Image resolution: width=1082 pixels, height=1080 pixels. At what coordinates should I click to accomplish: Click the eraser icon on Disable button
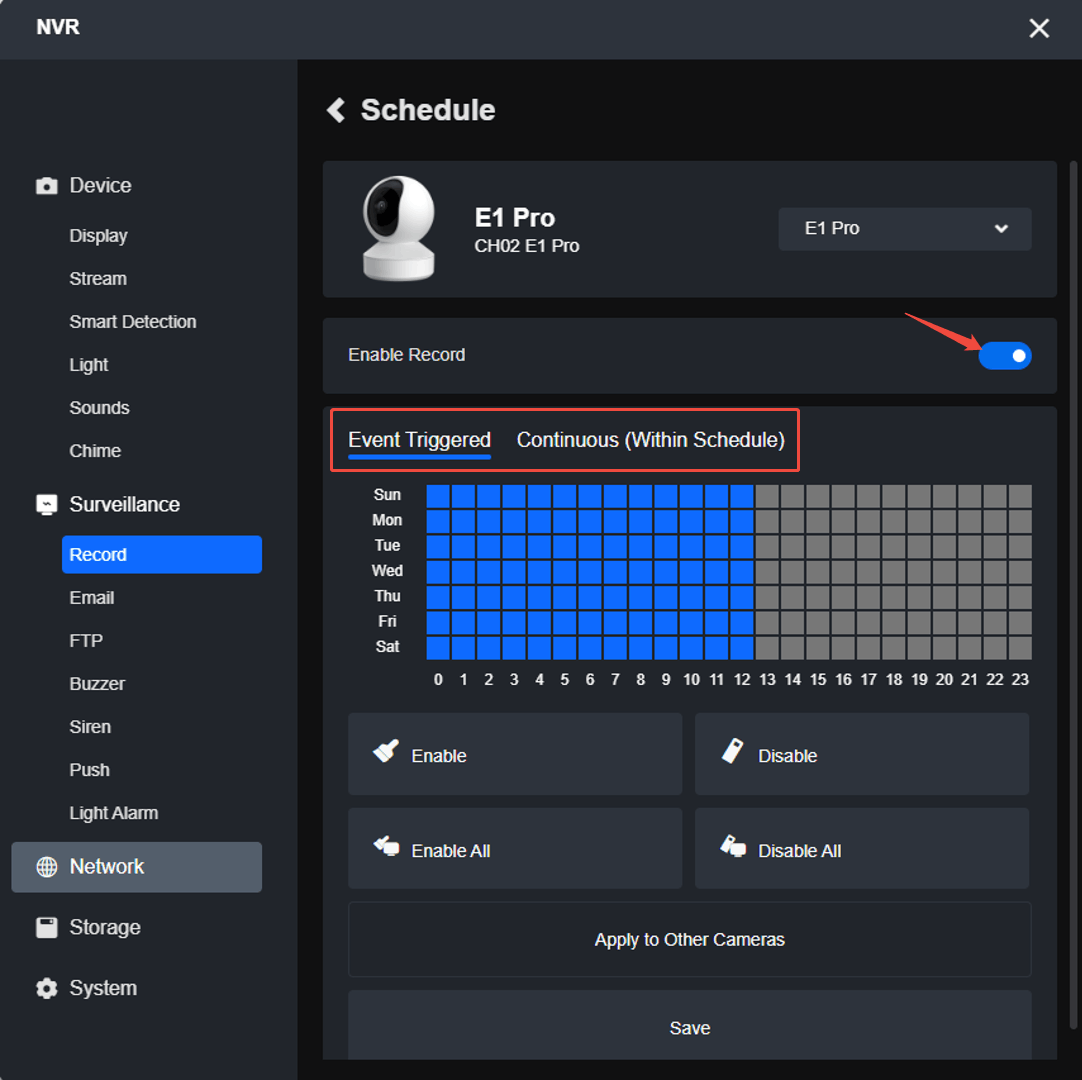coord(732,751)
